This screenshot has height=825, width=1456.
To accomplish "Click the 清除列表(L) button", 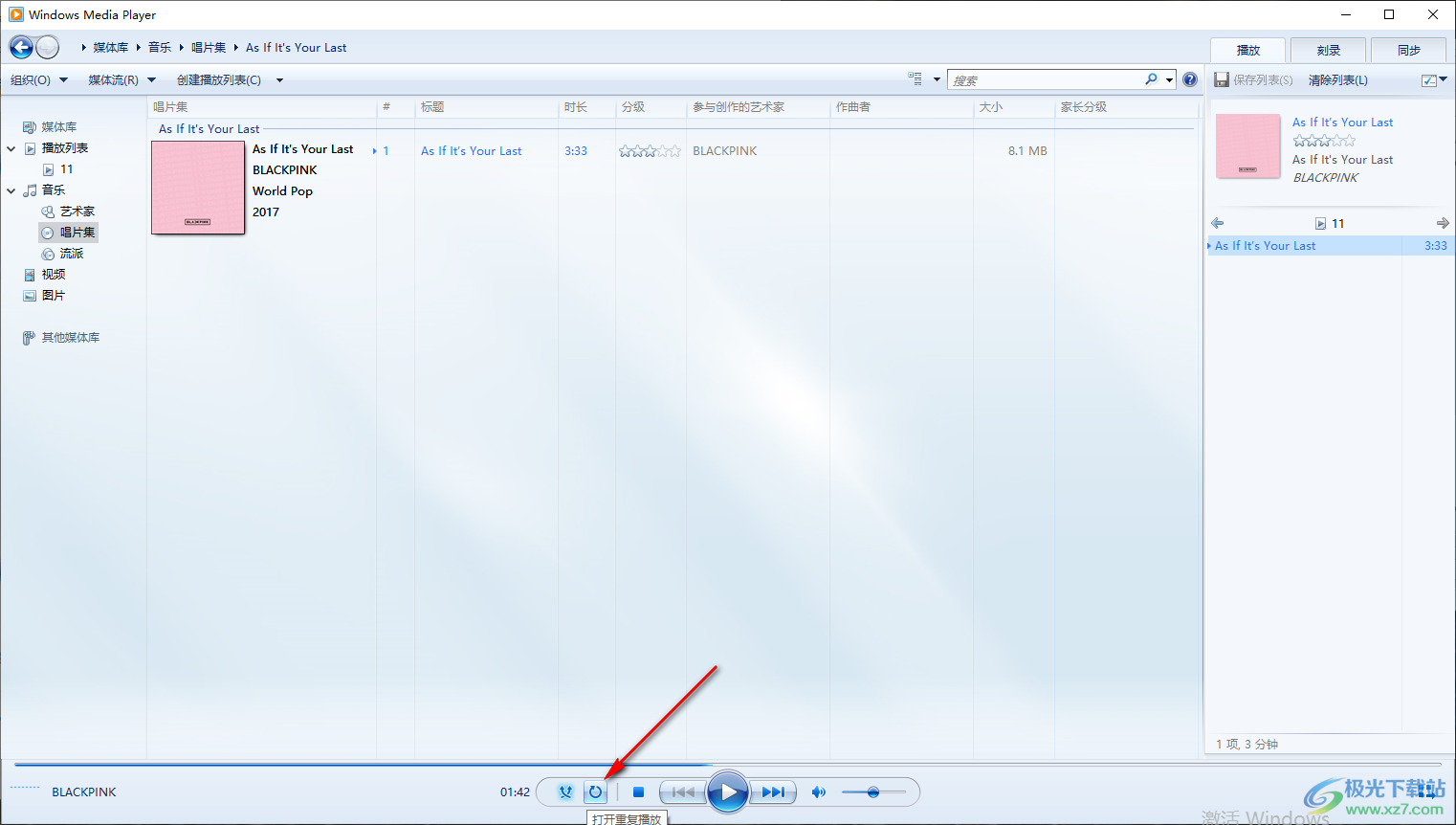I will coord(1337,80).
